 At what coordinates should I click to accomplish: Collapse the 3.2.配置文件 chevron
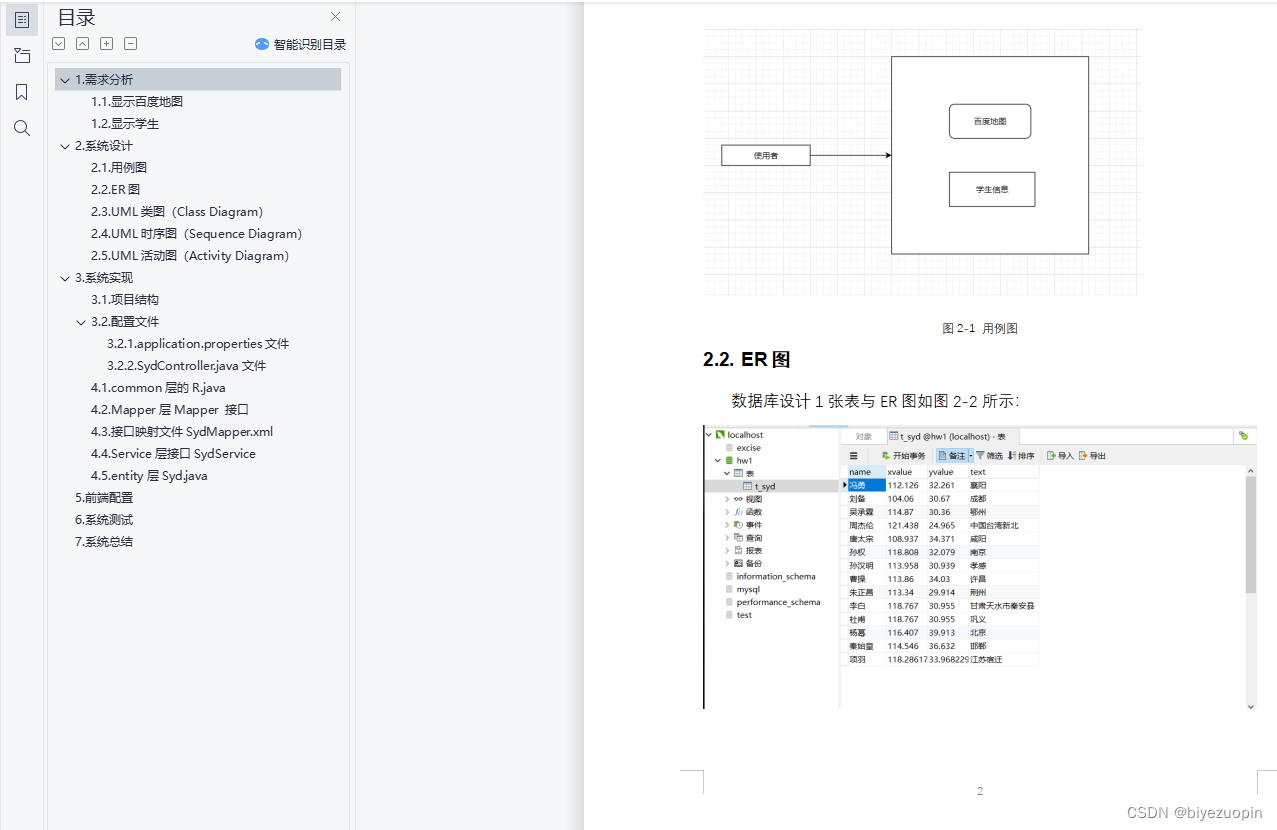point(81,322)
